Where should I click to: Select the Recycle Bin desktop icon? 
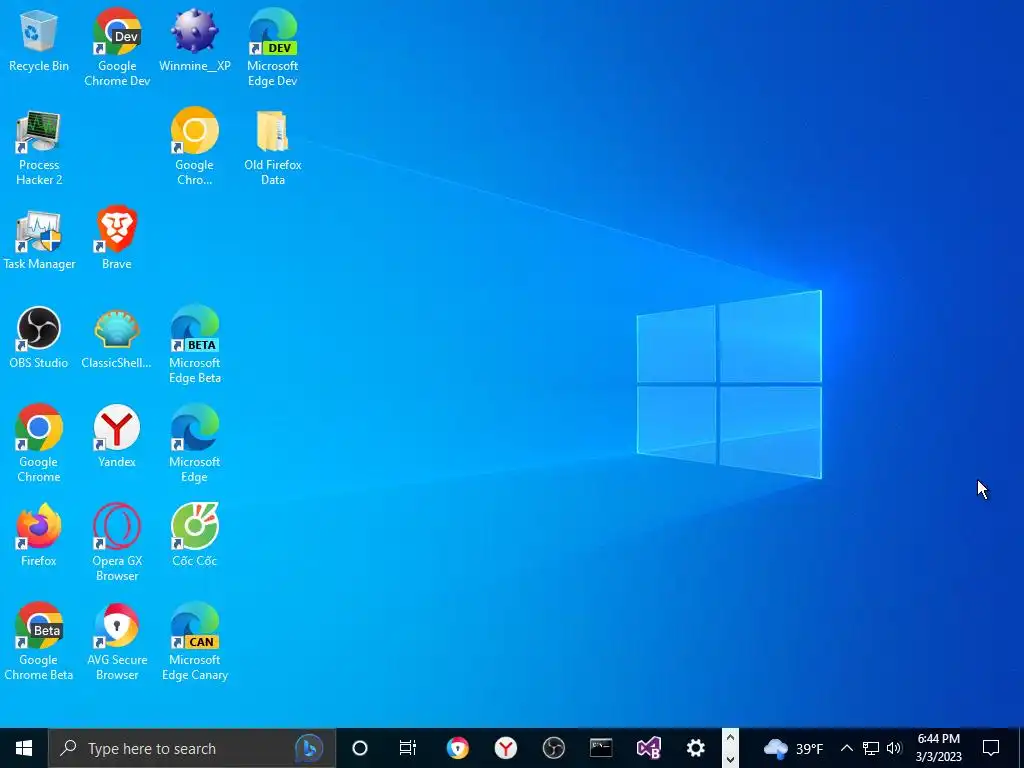(39, 40)
